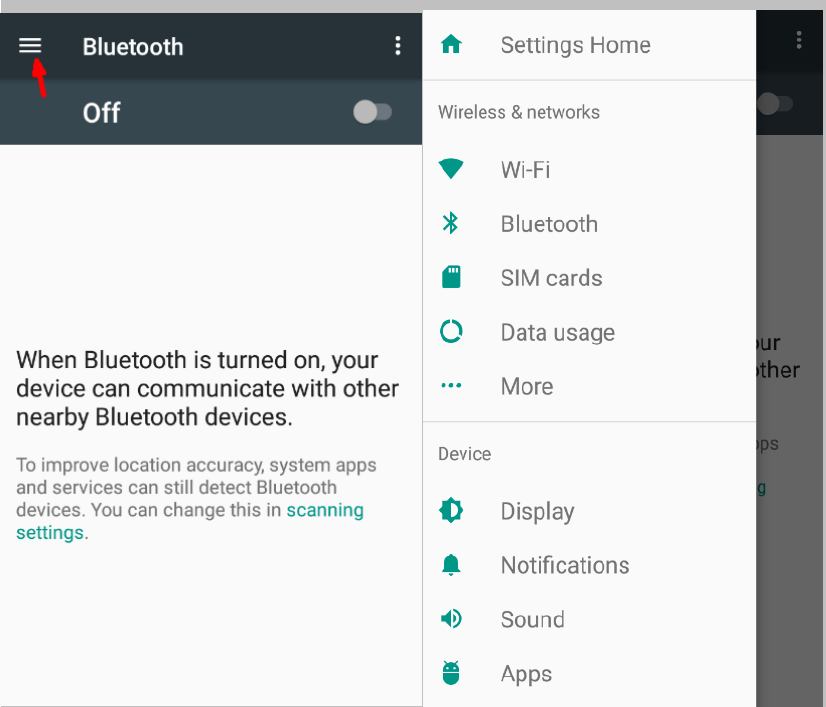
Task: Click the dimmed overflow menu behind drawer
Action: click(x=799, y=40)
